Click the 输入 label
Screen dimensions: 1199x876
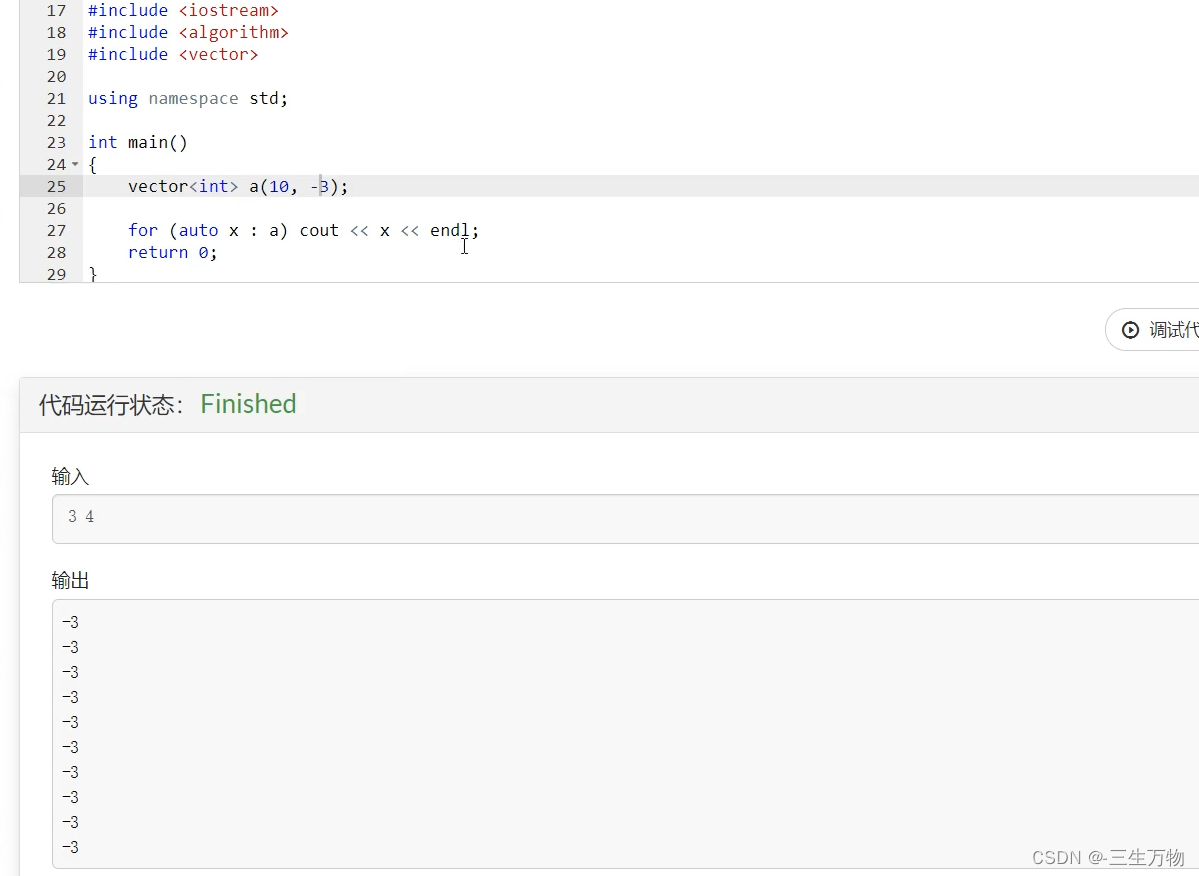click(70, 477)
